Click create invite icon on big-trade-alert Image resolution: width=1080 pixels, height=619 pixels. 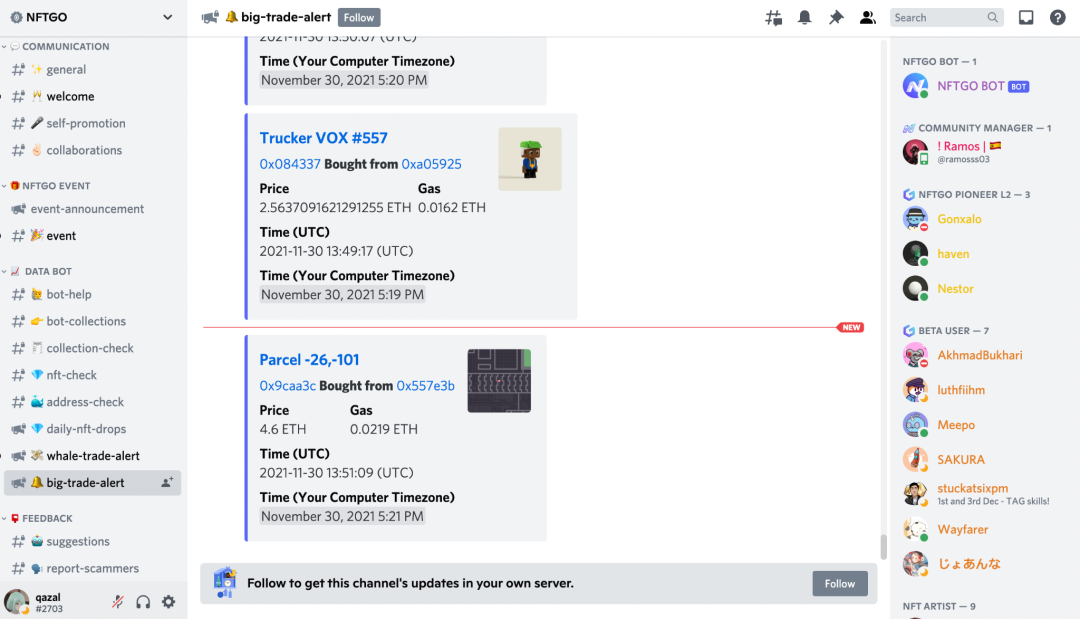click(167, 483)
